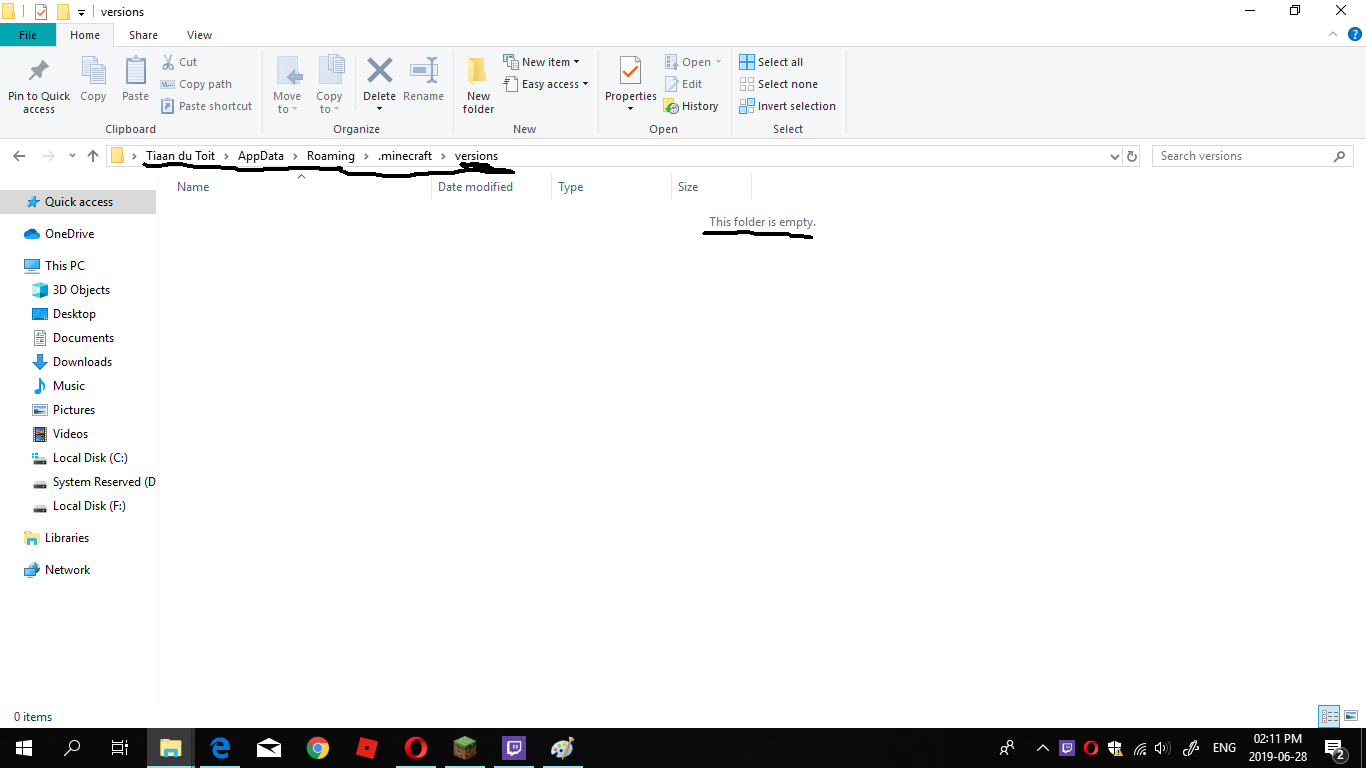
Task: Click AppData breadcrumb
Action: (x=261, y=156)
